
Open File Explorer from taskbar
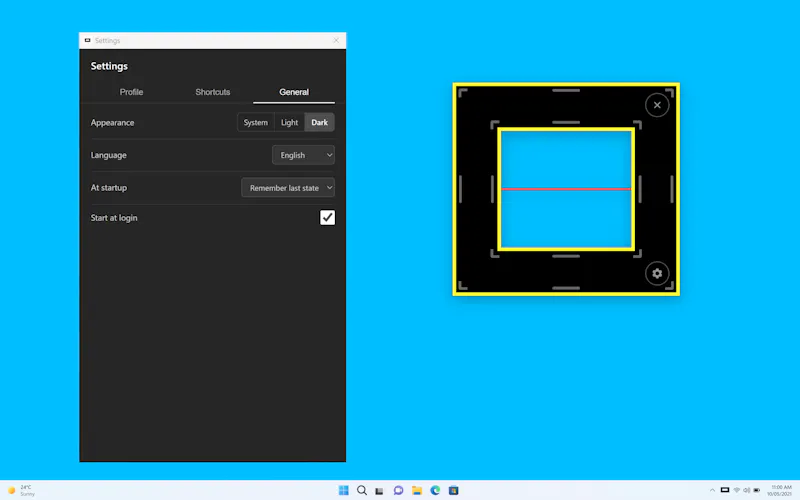(x=417, y=490)
